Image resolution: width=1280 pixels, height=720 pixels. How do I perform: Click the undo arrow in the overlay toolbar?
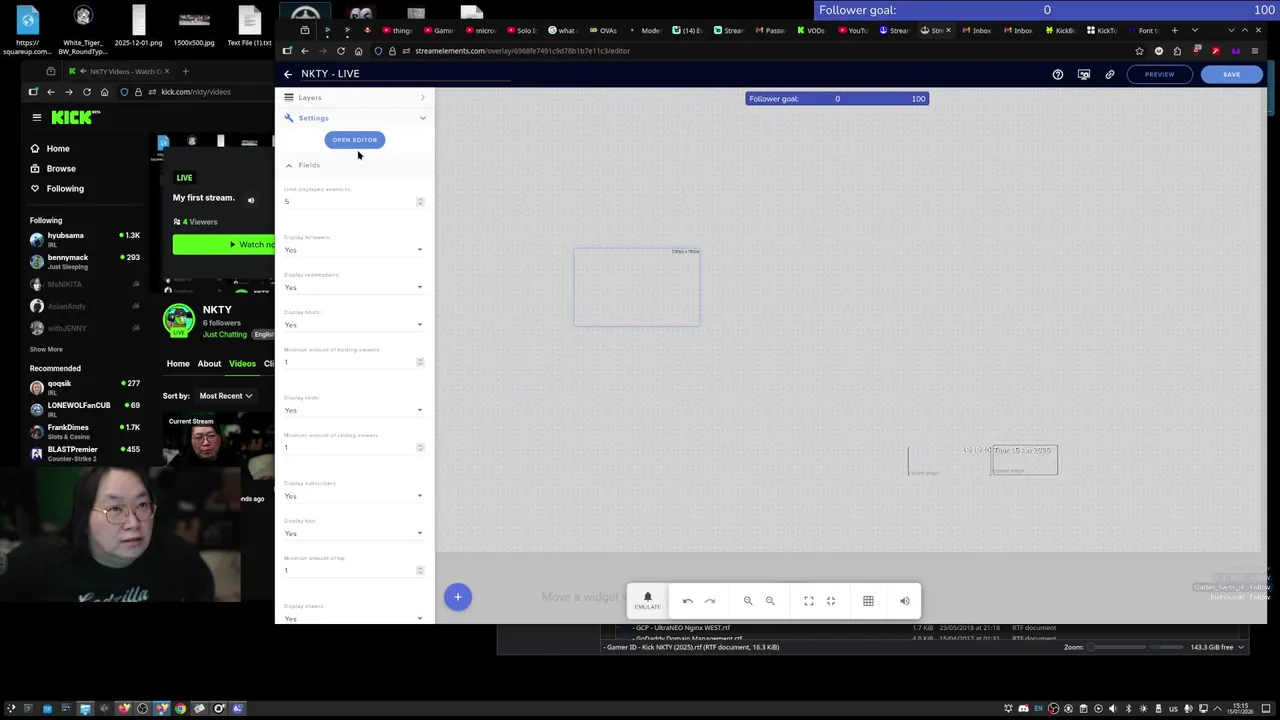pos(688,601)
